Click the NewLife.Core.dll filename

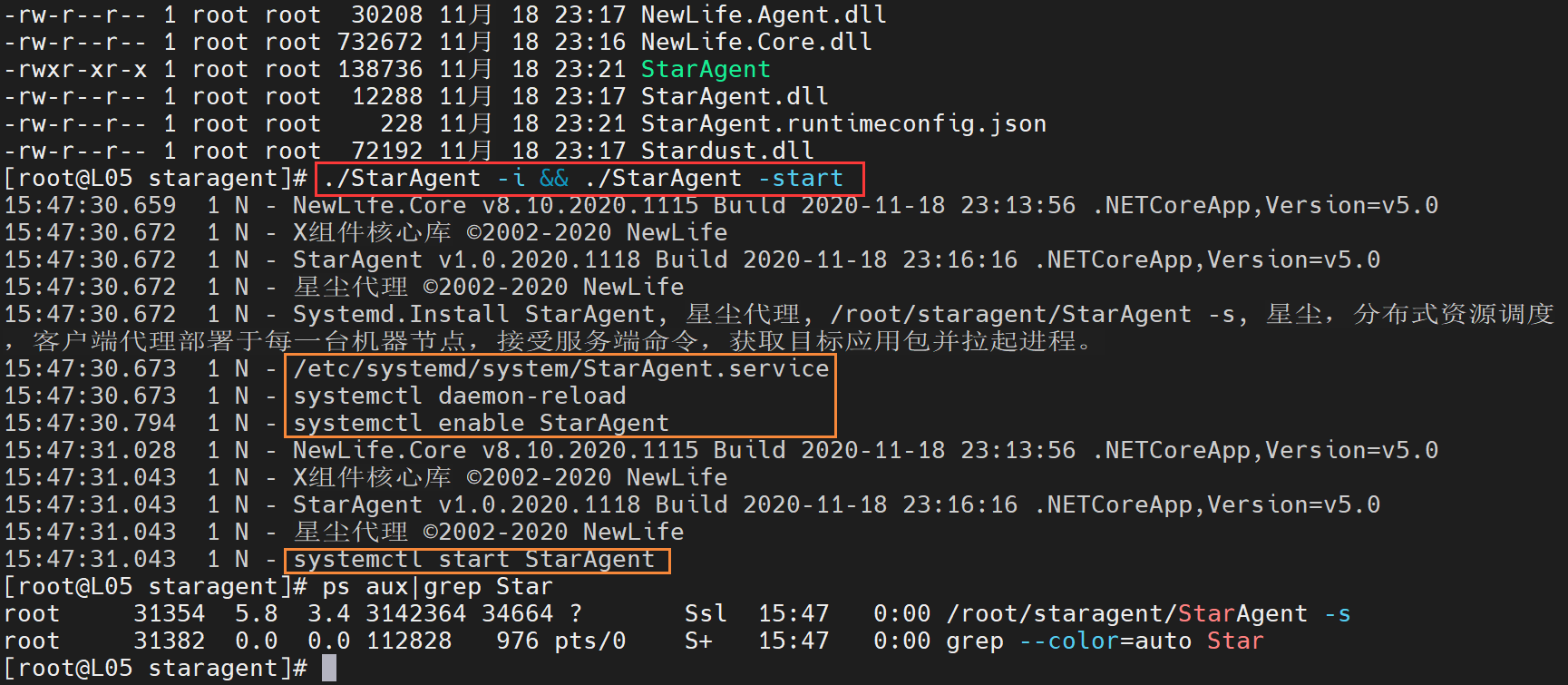756,42
